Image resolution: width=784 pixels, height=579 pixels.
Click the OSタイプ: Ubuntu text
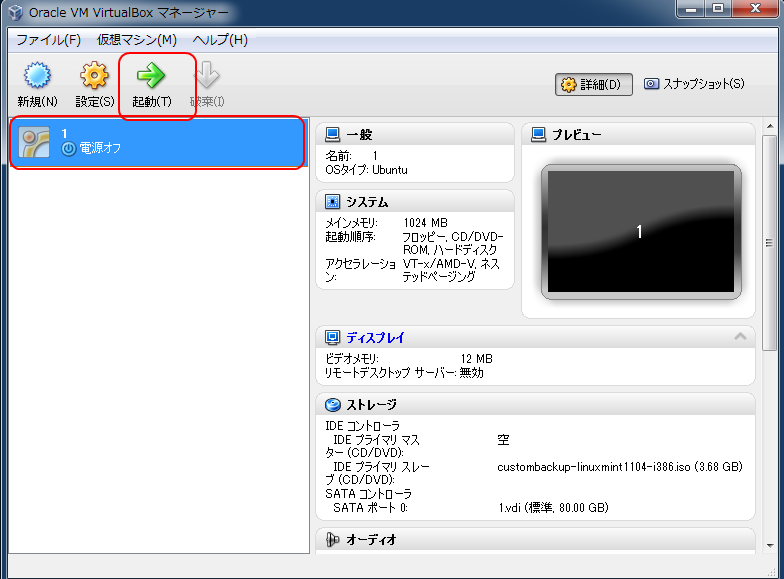pyautogui.click(x=366, y=170)
